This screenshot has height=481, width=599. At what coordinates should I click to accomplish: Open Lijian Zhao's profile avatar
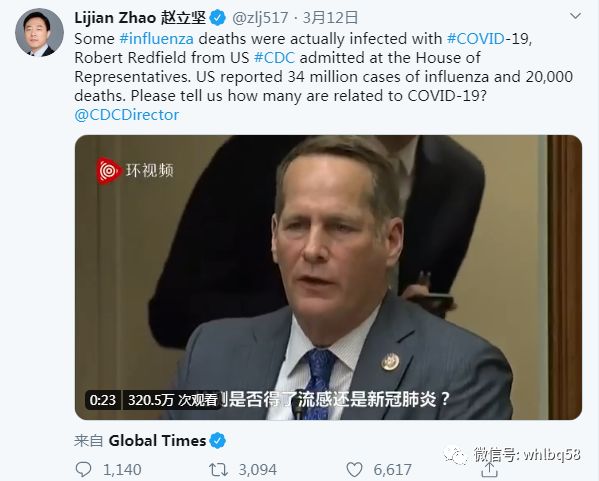[x=39, y=32]
